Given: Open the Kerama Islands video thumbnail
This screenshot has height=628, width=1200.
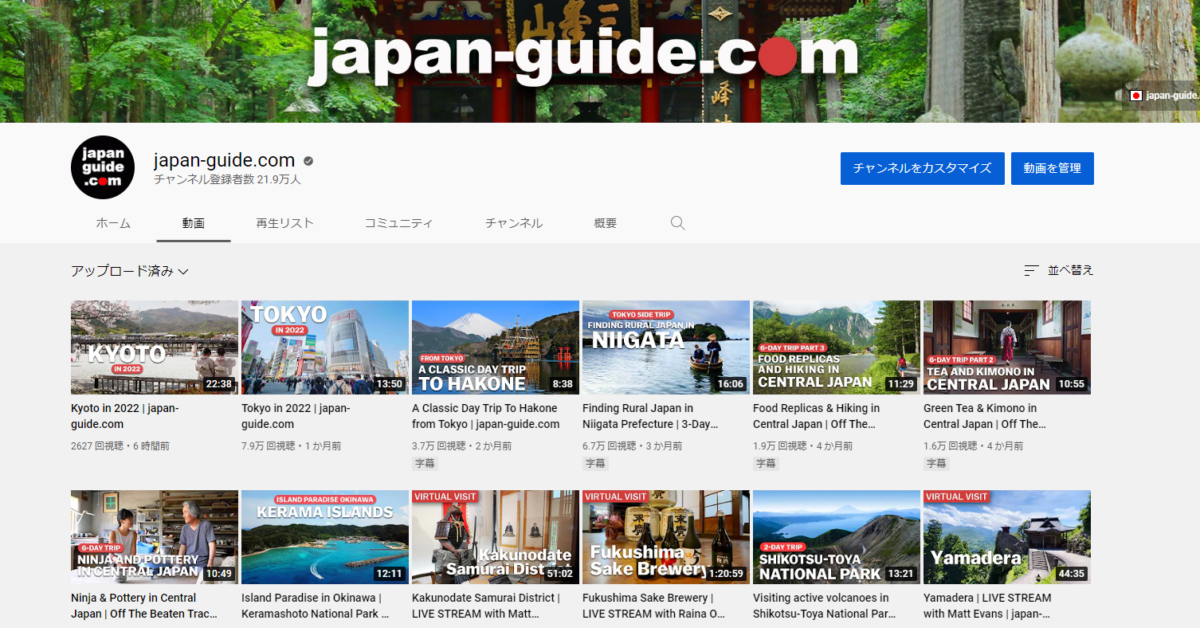Looking at the screenshot, I should coord(325,537).
